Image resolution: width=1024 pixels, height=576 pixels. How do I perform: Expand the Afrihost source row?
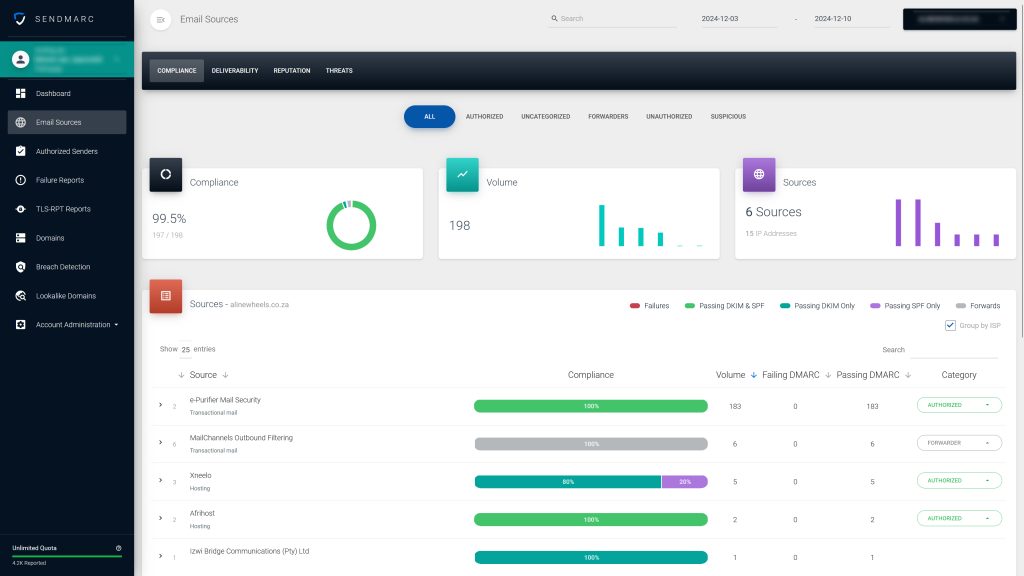[161, 519]
